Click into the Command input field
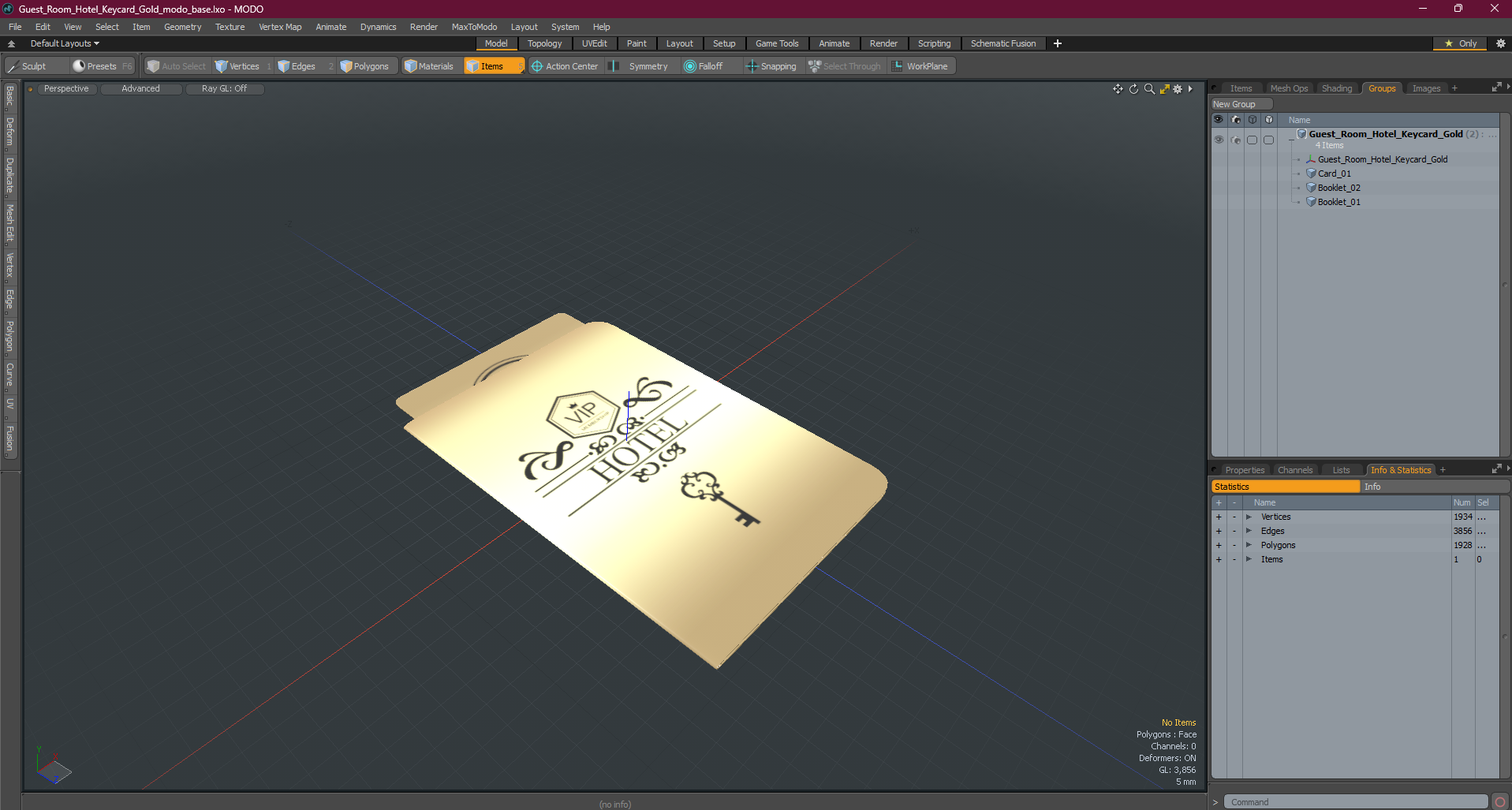The width and height of the screenshot is (1512, 810). [1356, 802]
